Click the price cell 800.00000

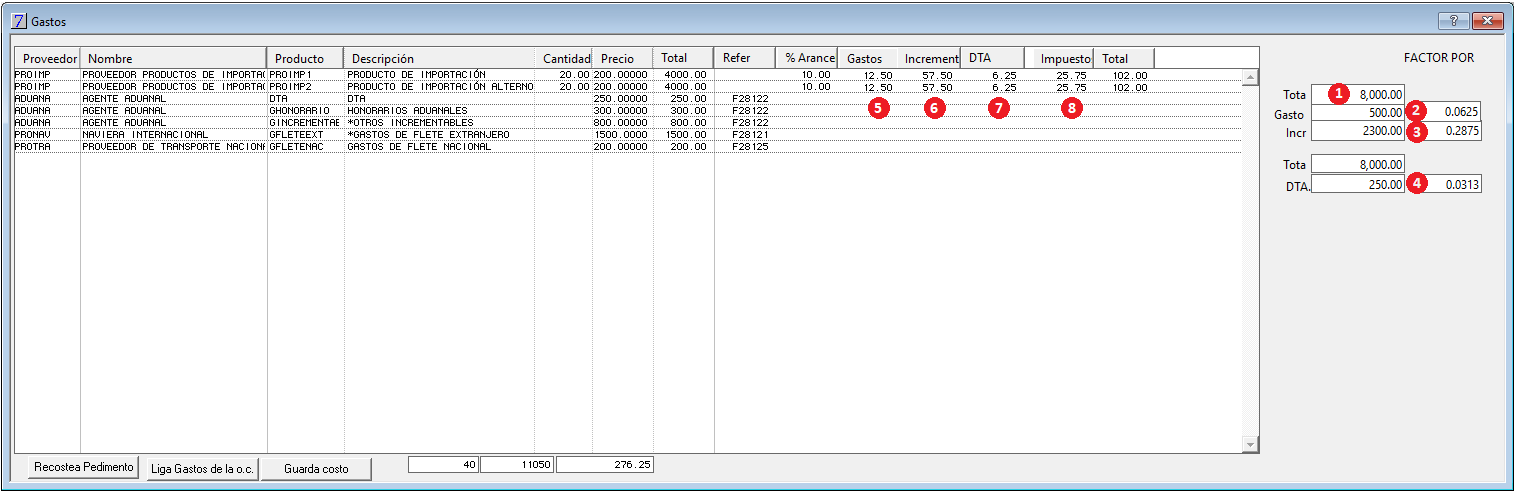(623, 123)
